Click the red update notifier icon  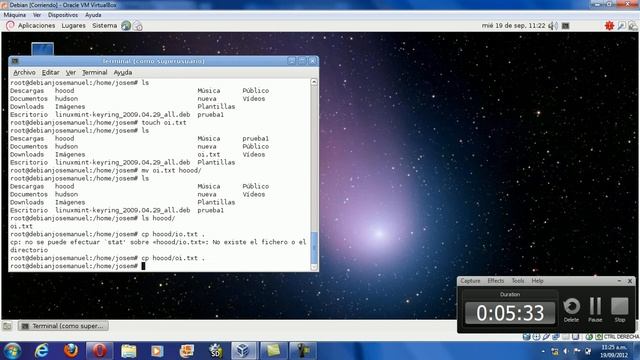click(x=609, y=26)
